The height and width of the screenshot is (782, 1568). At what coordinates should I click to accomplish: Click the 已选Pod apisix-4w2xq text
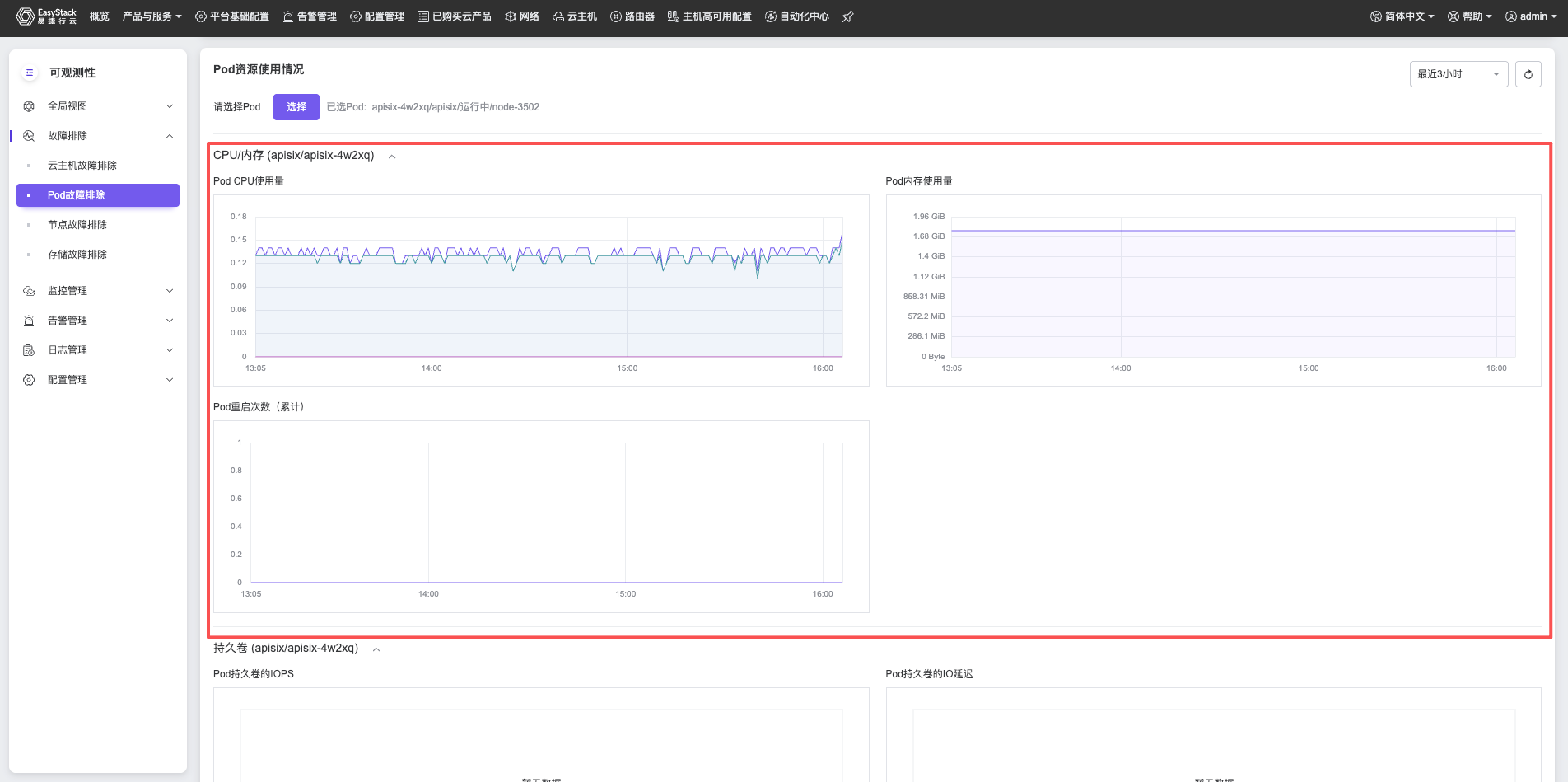(433, 107)
